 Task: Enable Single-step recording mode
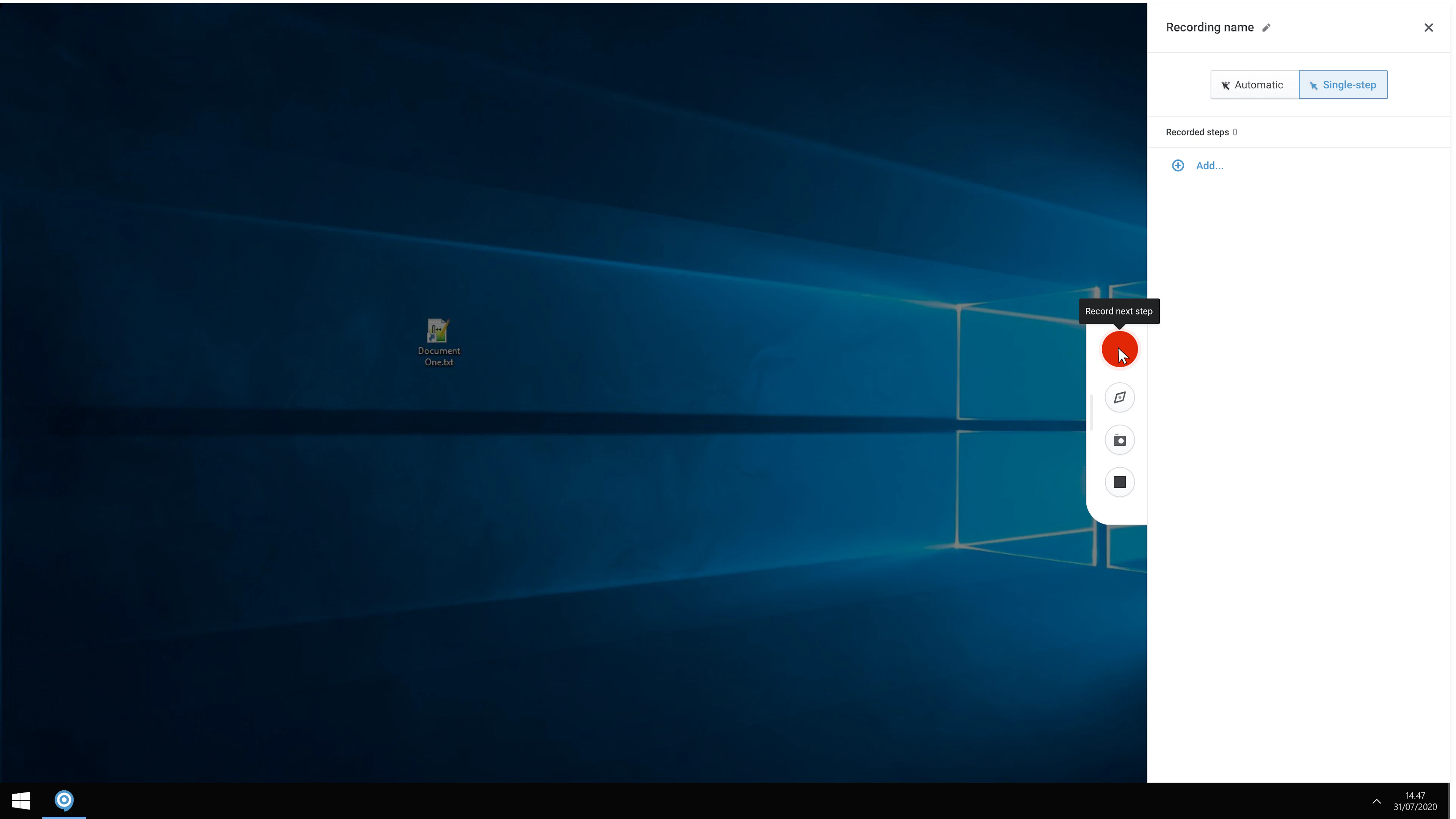[1344, 84]
